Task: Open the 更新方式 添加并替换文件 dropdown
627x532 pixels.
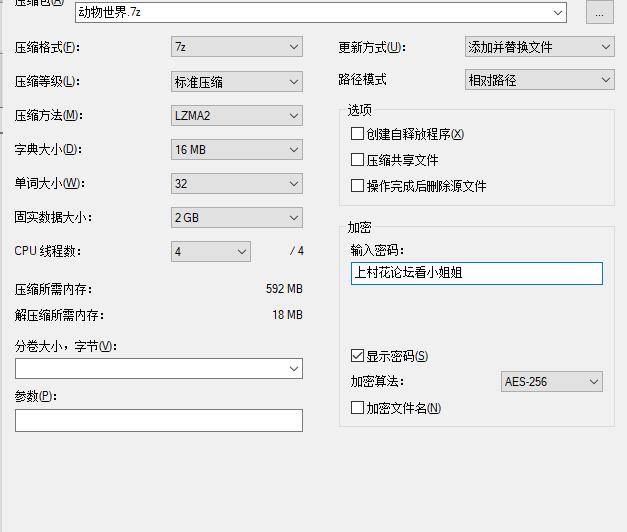Action: point(540,47)
